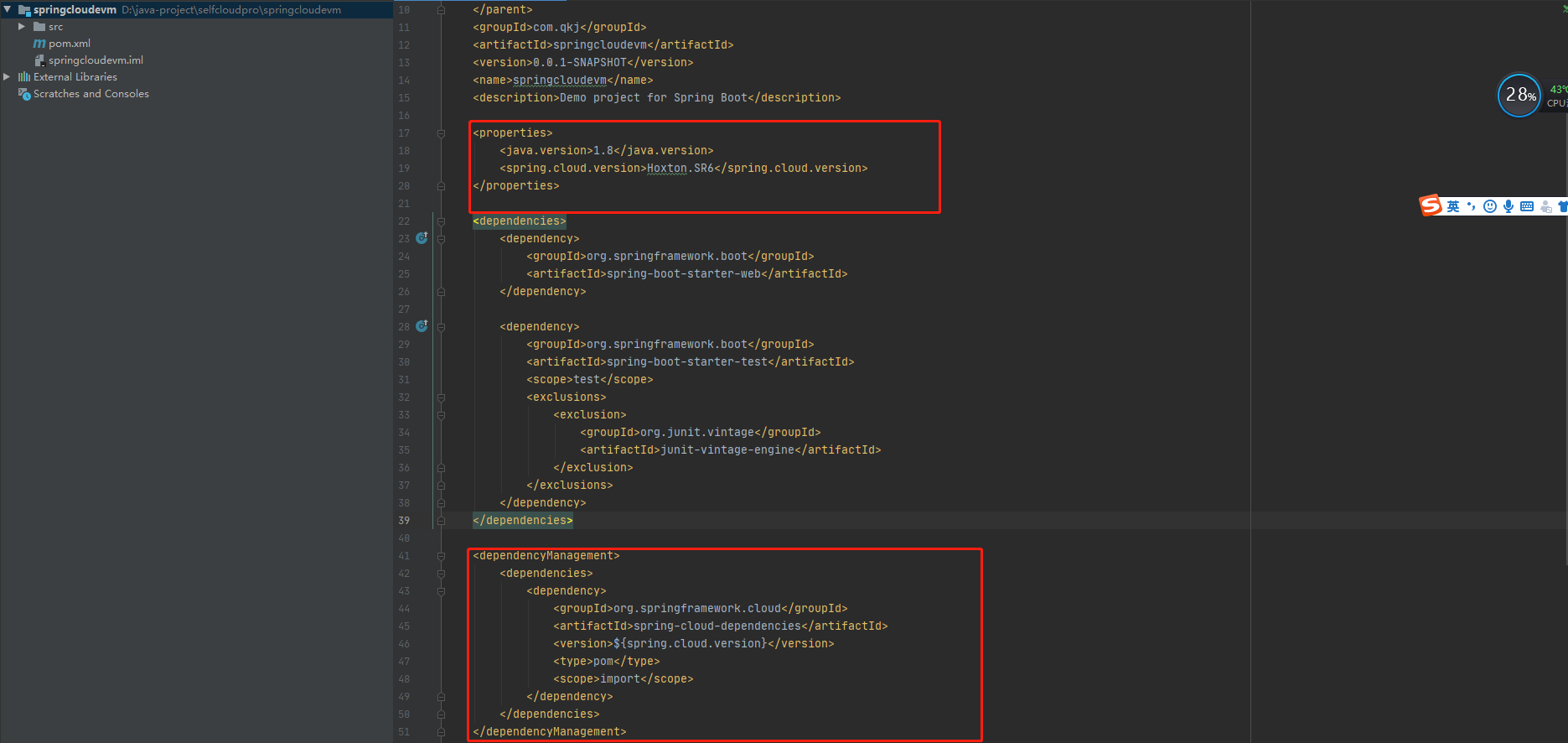
Task: Click the test scope value on line 31
Action: [587, 380]
